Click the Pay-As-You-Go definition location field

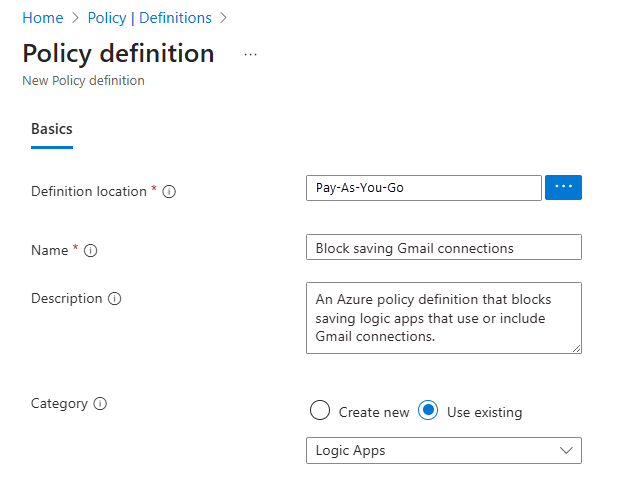423,188
